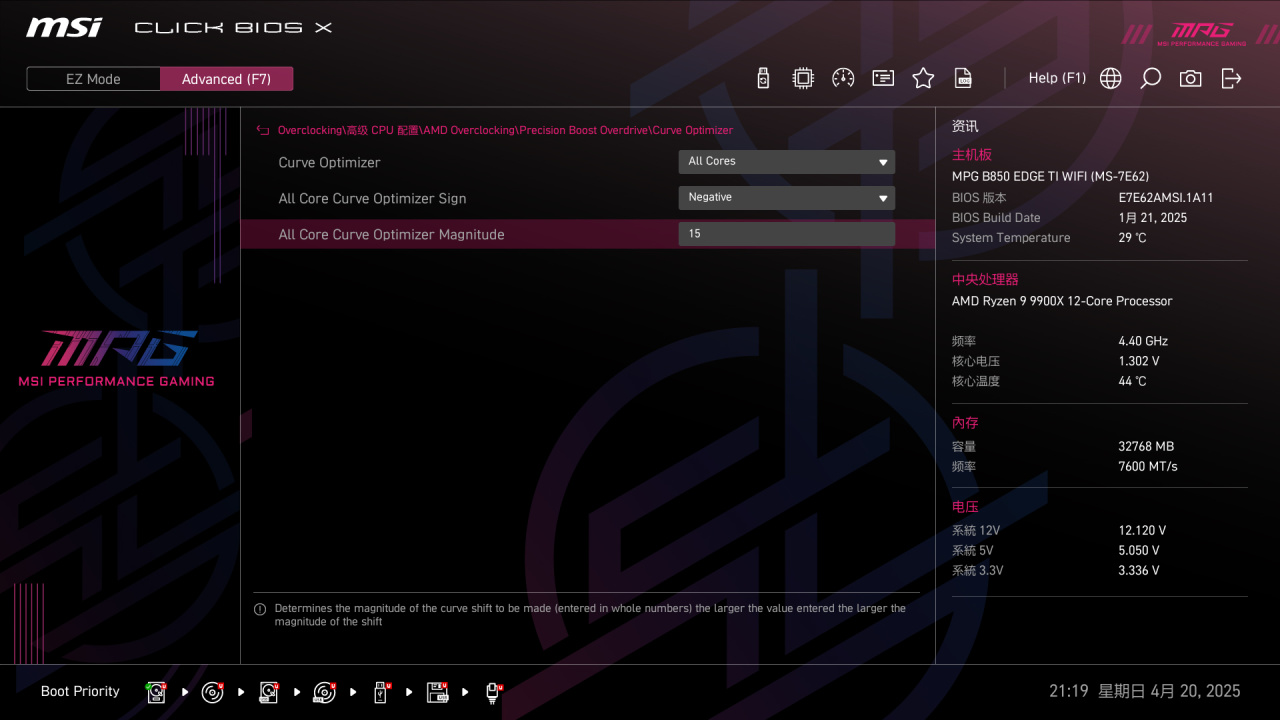This screenshot has width=1280, height=720.
Task: Click the 内存 section heading
Action: click(965, 423)
